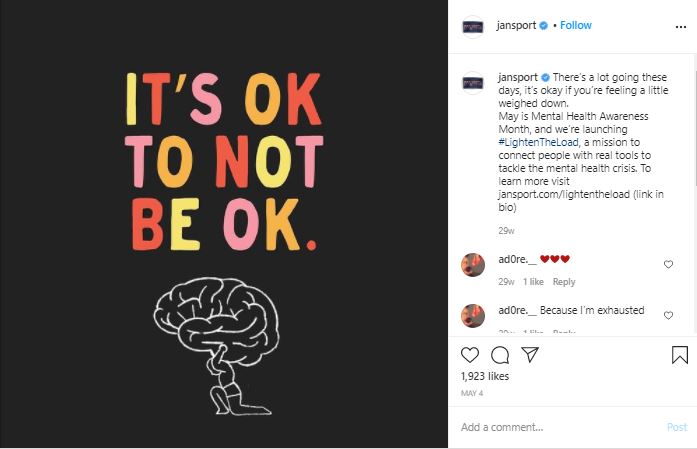Open the three-dot more options menu
Screen dimensions: 697x449
681,27
